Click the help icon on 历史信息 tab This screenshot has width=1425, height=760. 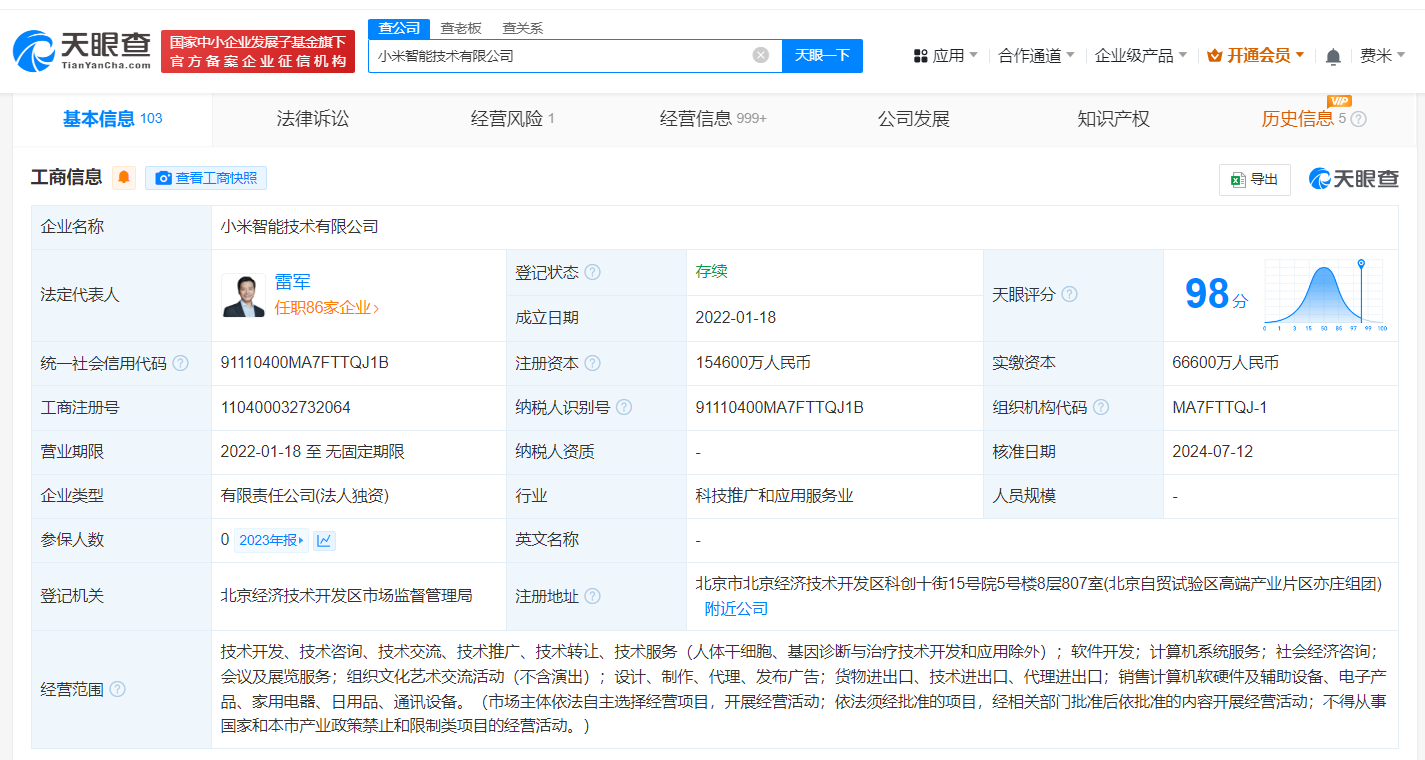coord(1358,119)
